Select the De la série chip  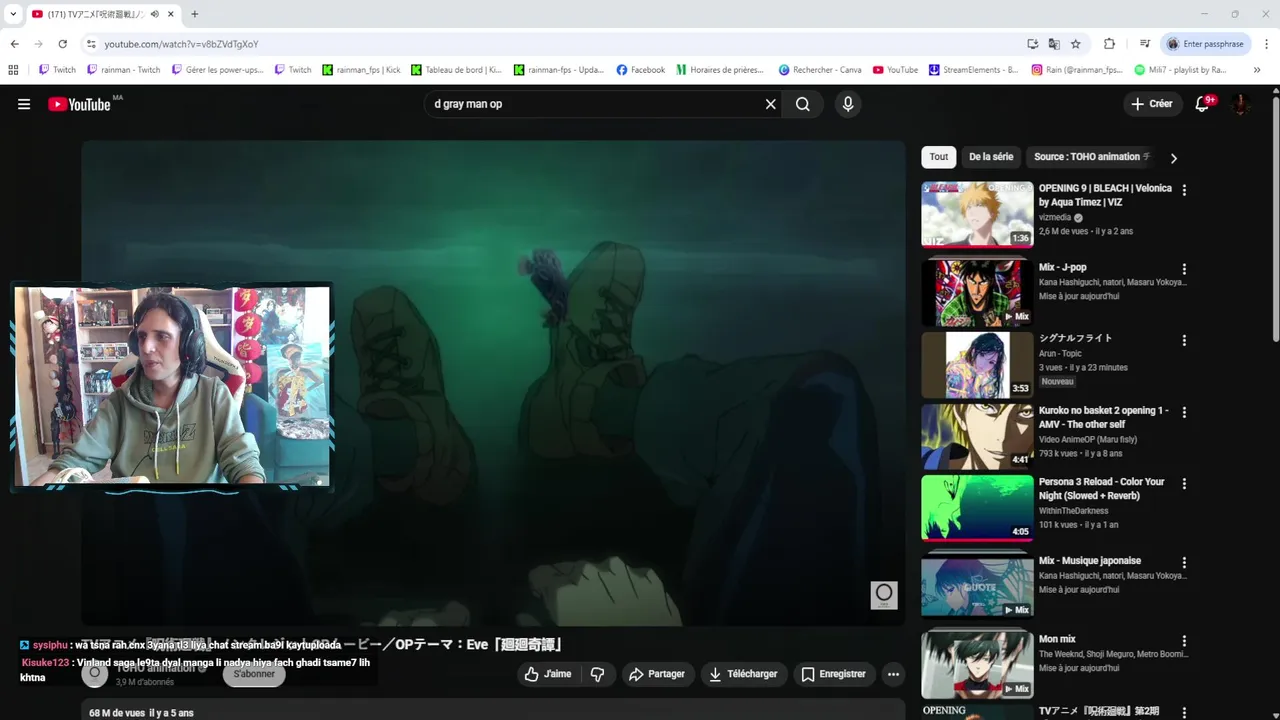[x=991, y=157]
